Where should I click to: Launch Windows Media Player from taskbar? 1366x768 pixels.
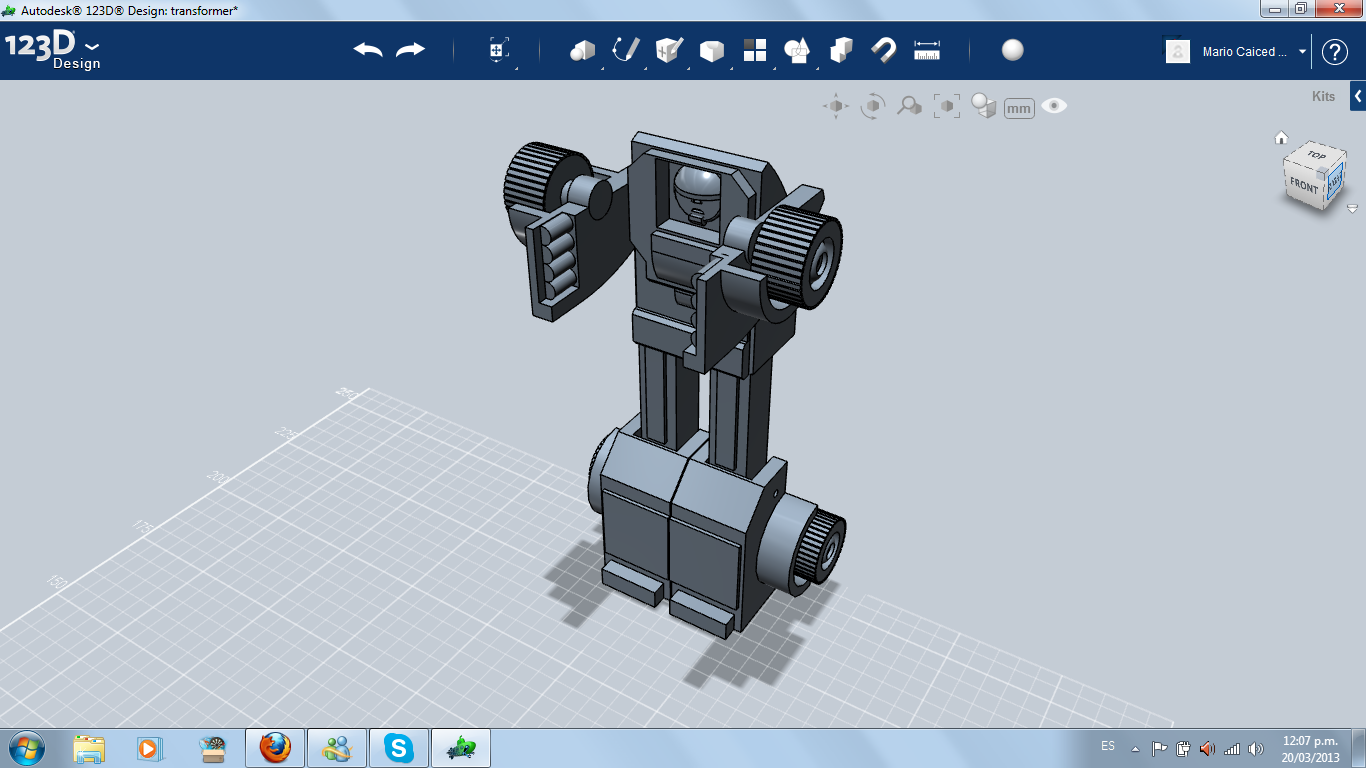149,748
